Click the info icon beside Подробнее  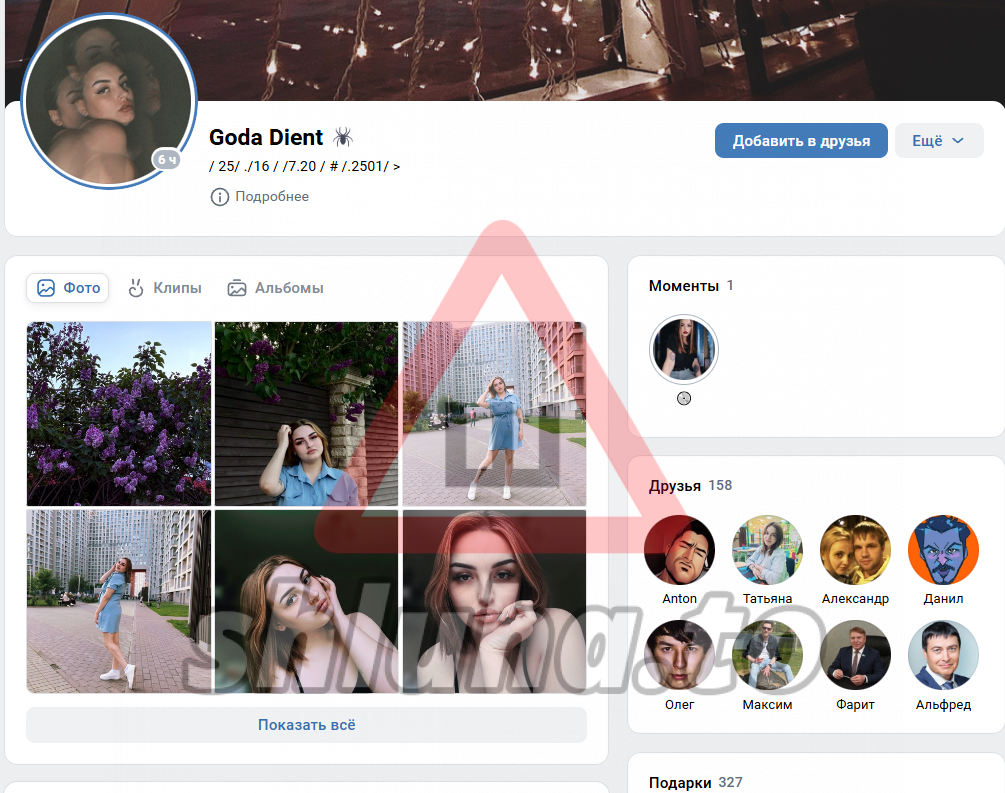coord(219,197)
